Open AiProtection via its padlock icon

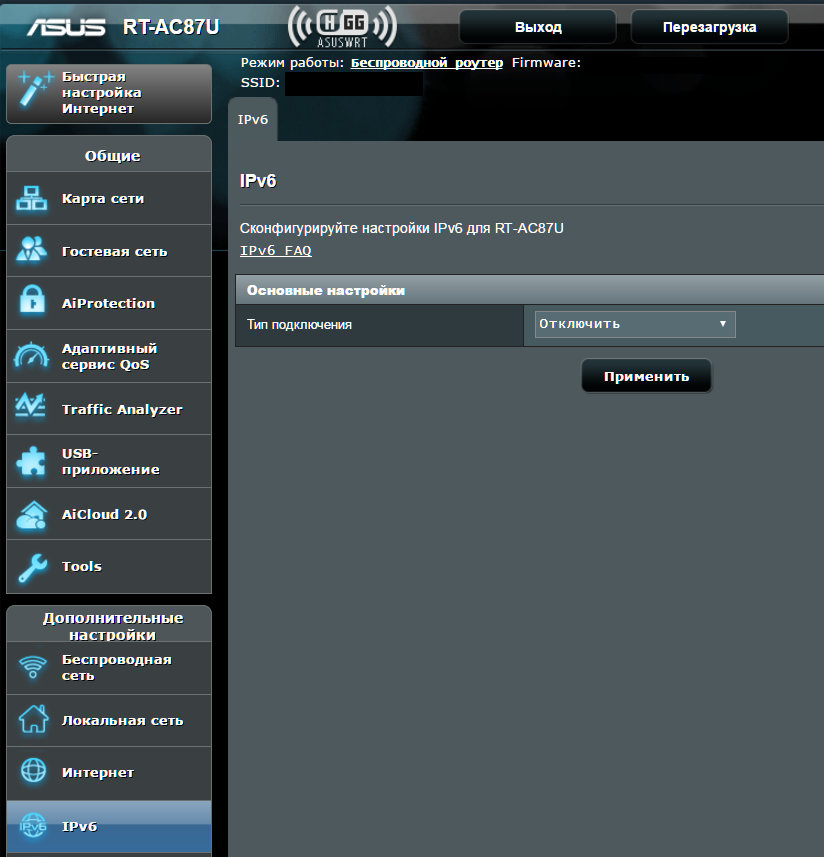coord(33,303)
